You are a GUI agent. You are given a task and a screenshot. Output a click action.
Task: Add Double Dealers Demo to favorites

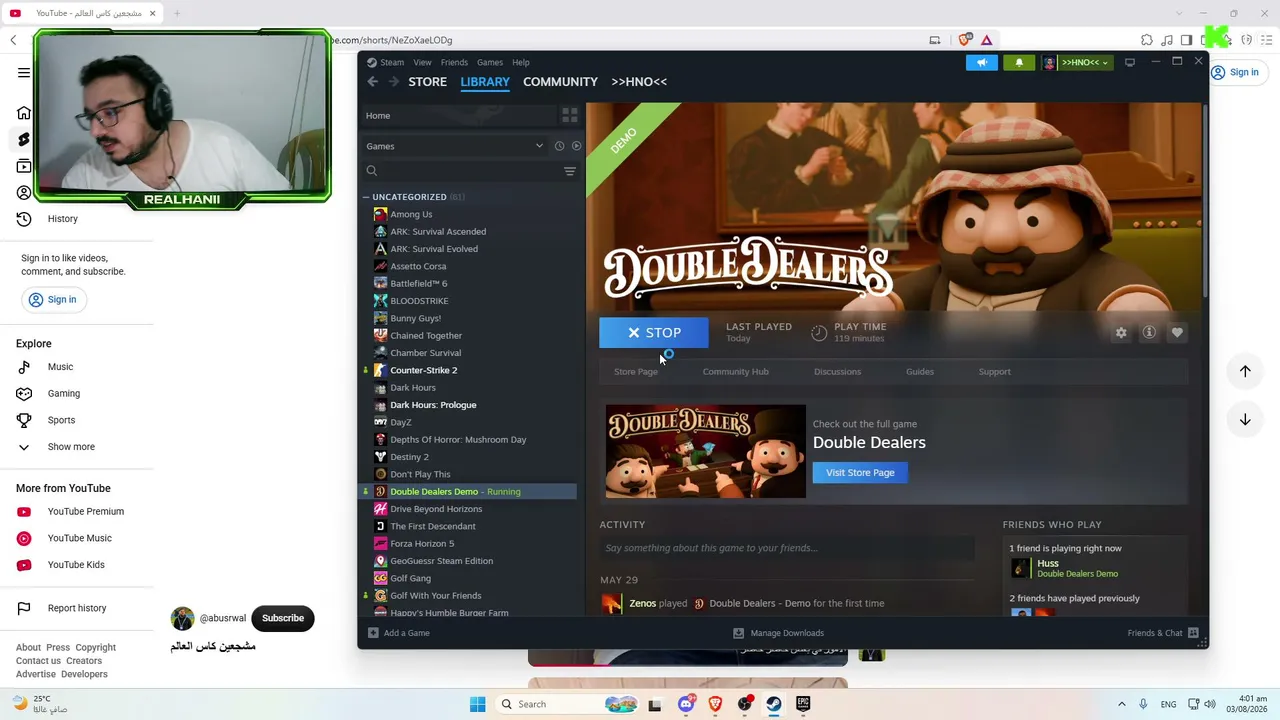point(1177,333)
